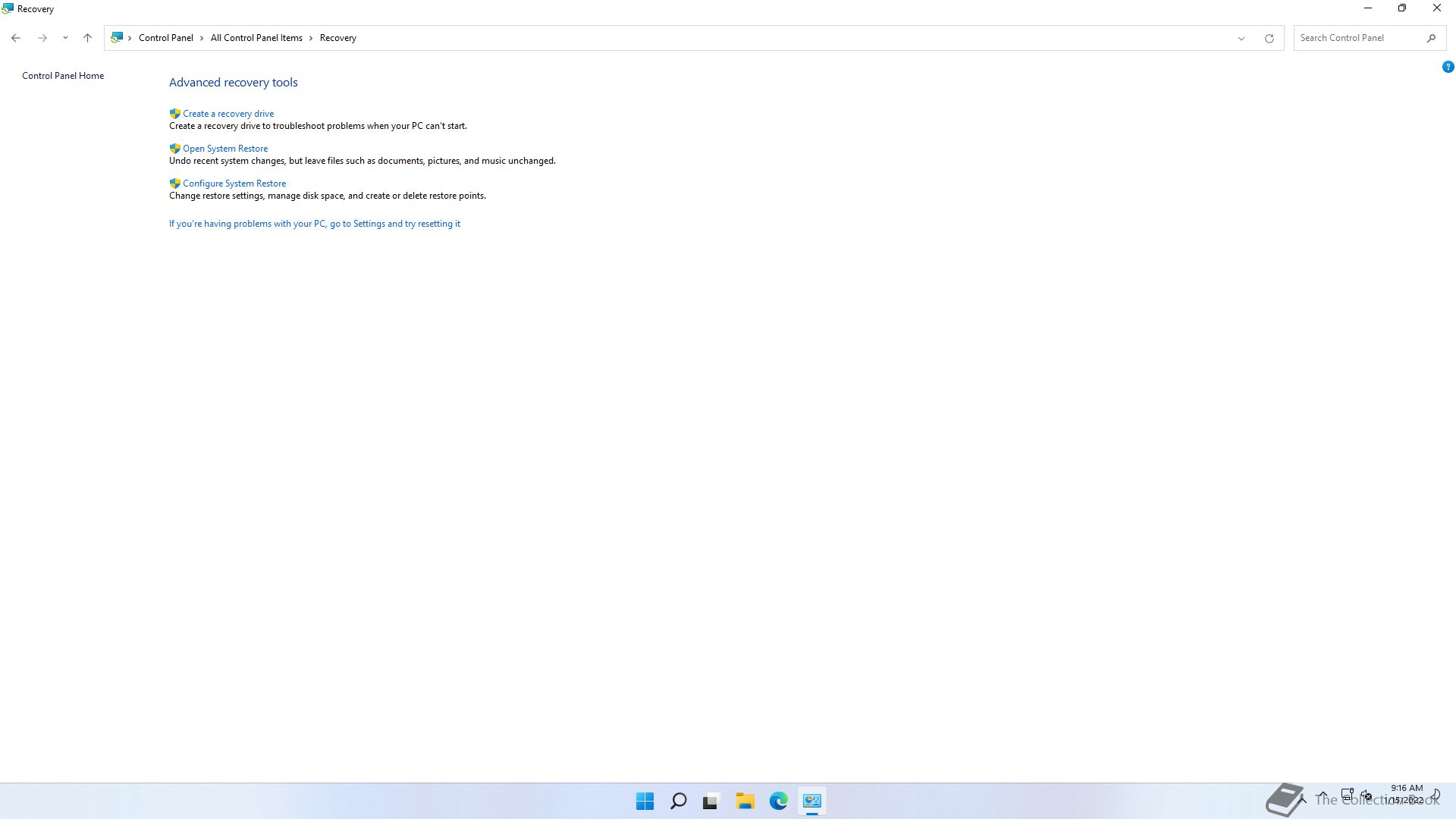
Task: Click shield icon beside Configure System Restore
Action: pyautogui.click(x=175, y=184)
